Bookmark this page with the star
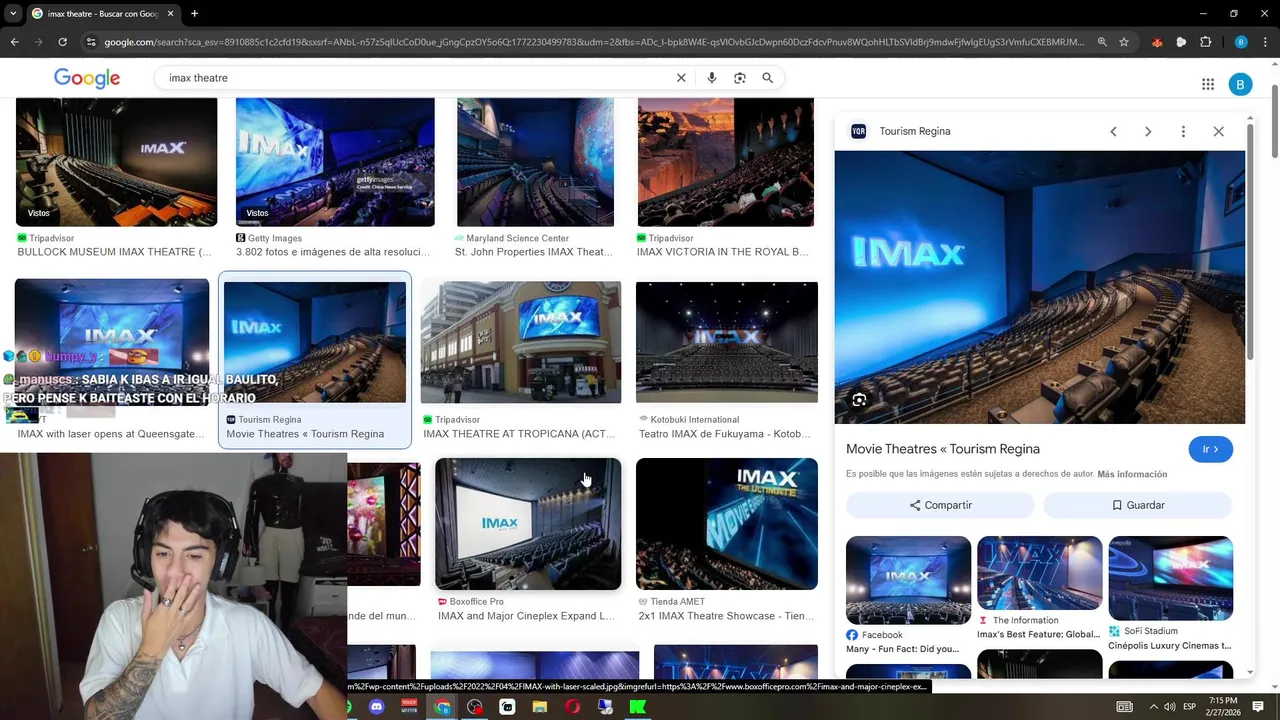The image size is (1280, 720). coord(1124,42)
